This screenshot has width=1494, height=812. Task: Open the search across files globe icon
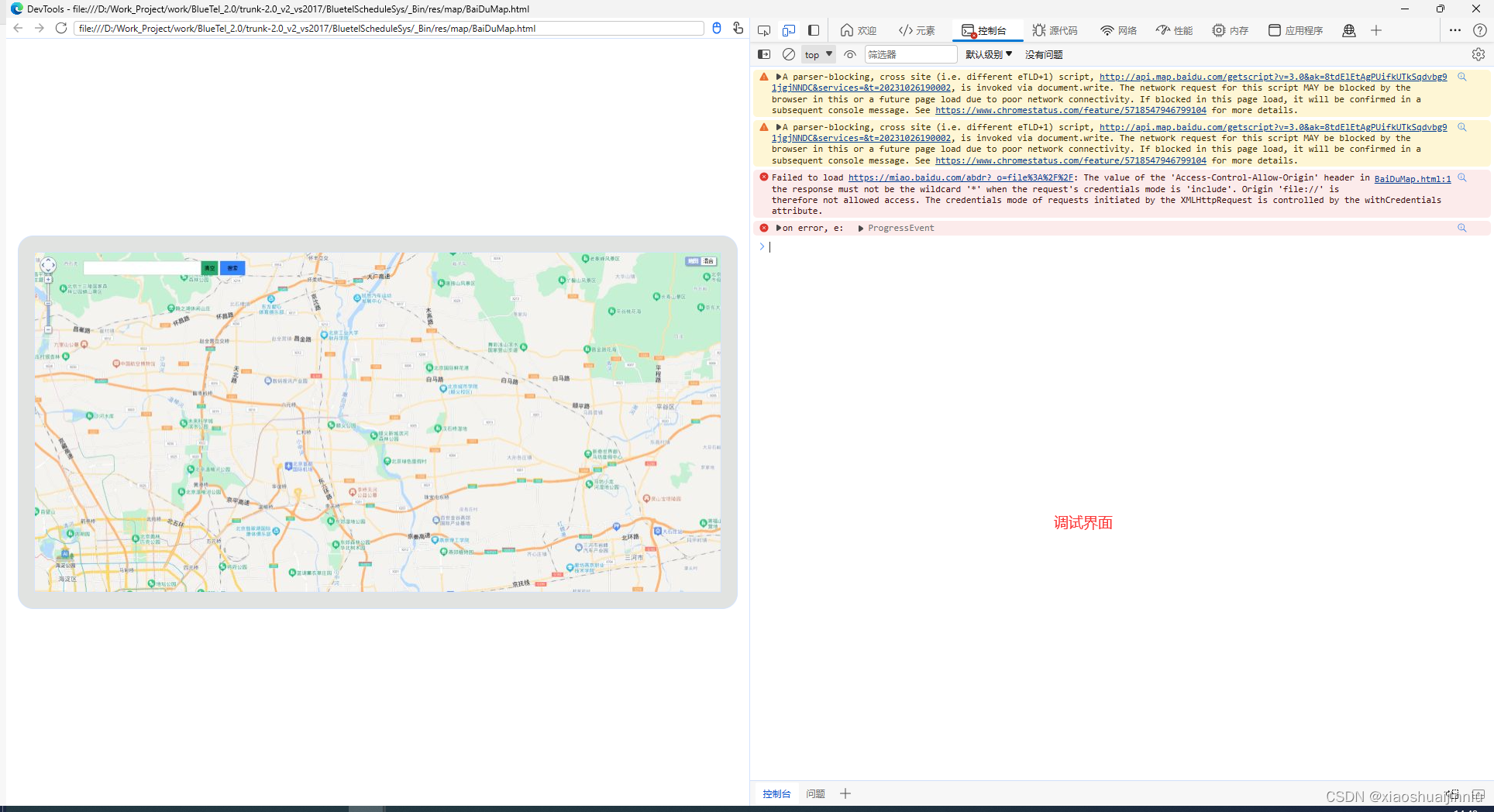tap(1349, 30)
